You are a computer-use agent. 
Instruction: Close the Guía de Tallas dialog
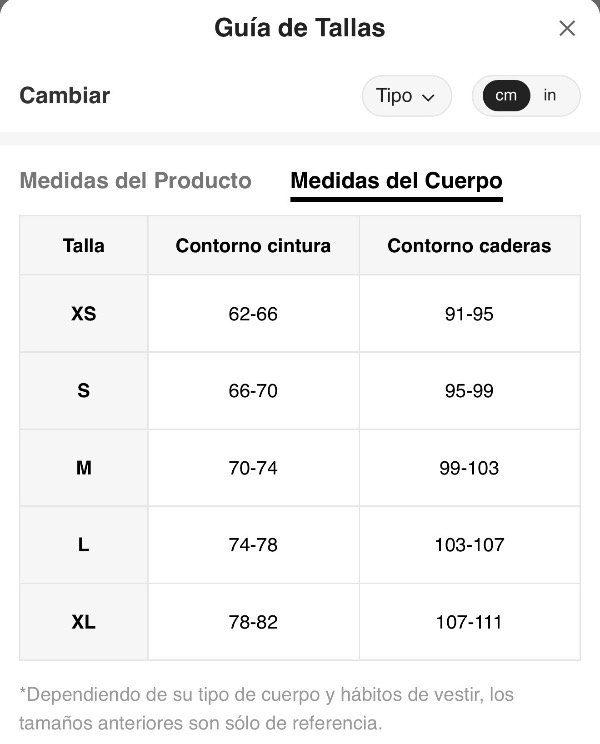[x=567, y=28]
